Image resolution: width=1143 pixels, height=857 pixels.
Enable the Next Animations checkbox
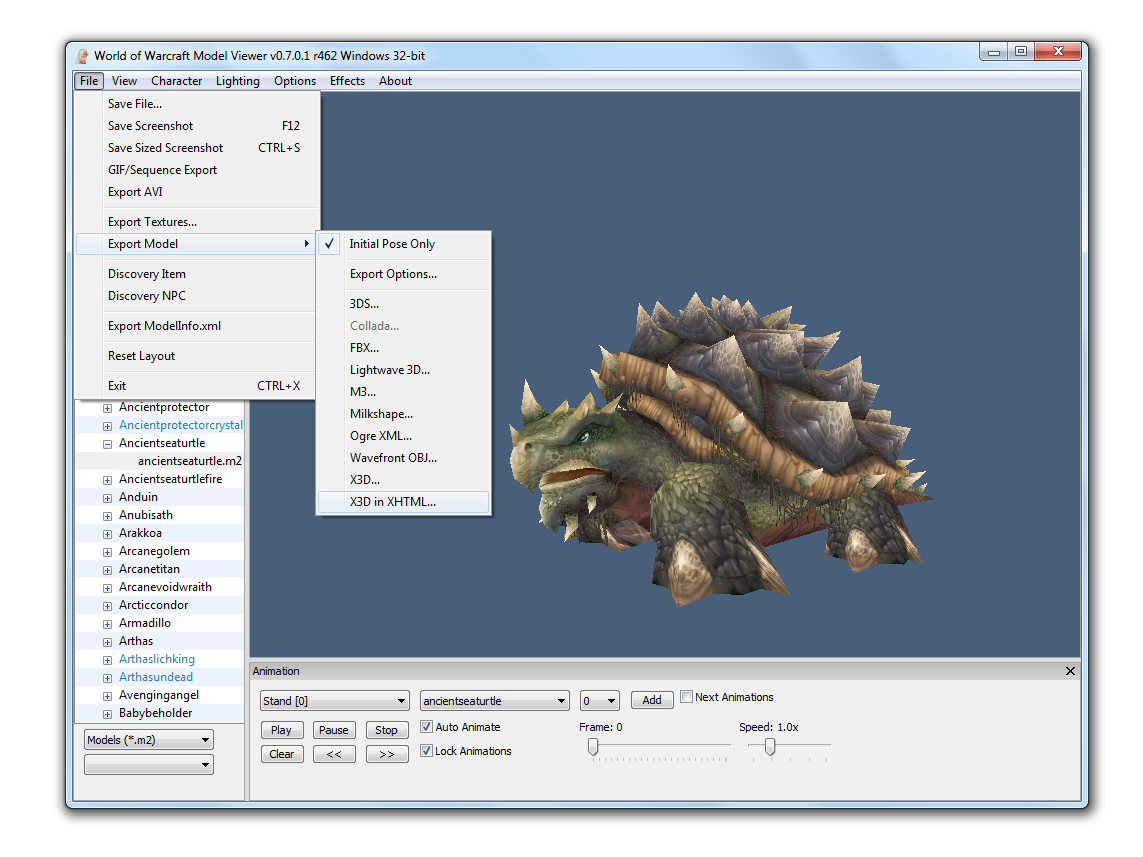point(686,697)
